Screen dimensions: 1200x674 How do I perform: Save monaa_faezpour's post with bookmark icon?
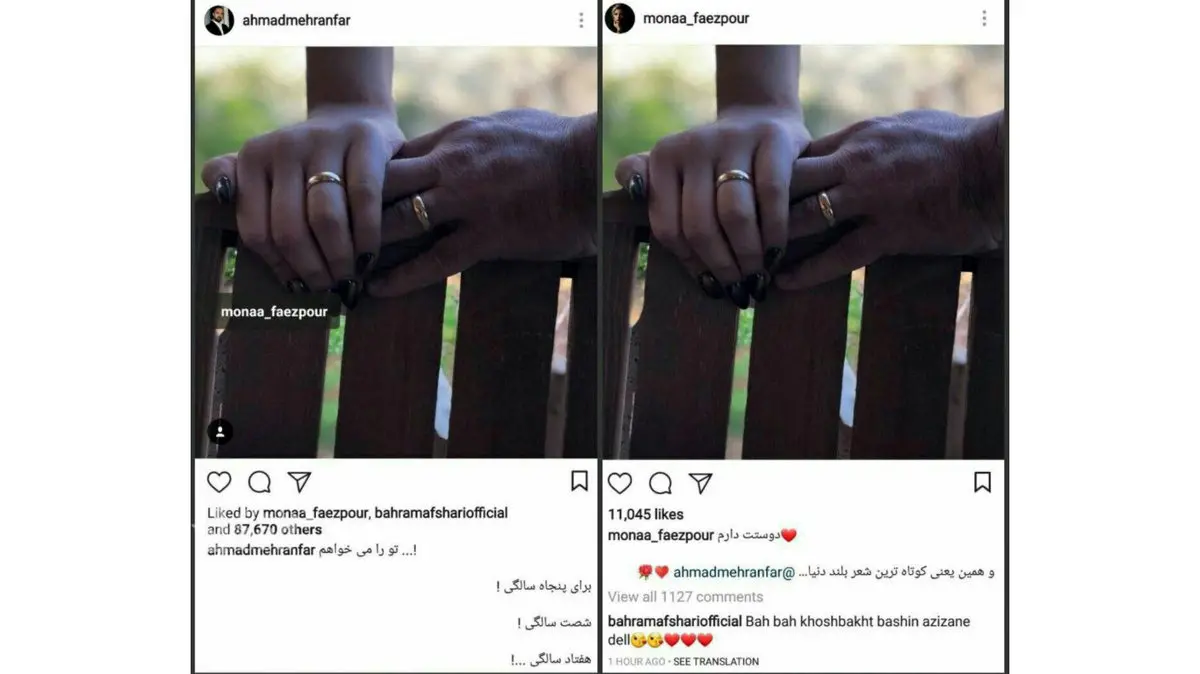click(982, 482)
